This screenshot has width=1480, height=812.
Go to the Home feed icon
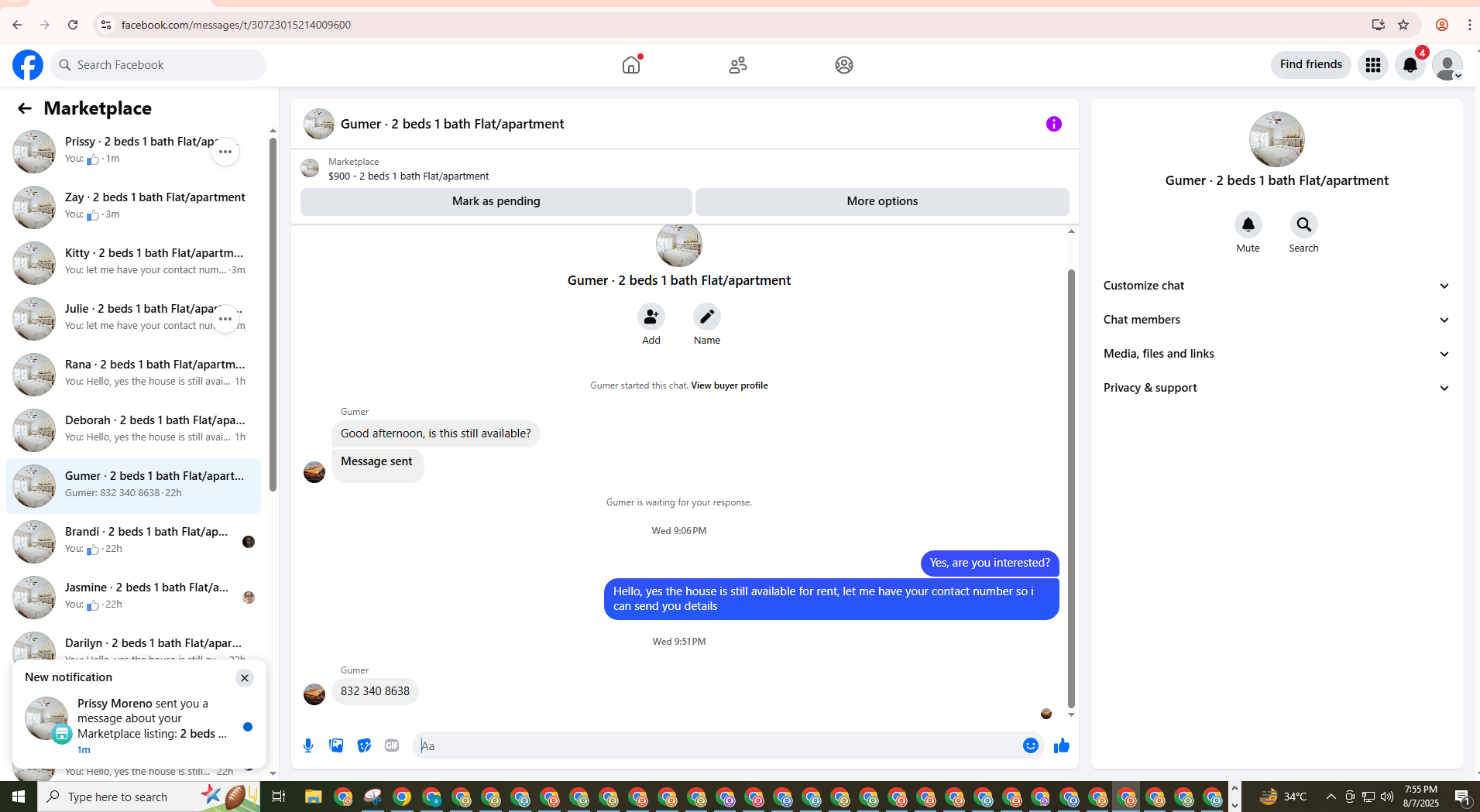point(631,65)
